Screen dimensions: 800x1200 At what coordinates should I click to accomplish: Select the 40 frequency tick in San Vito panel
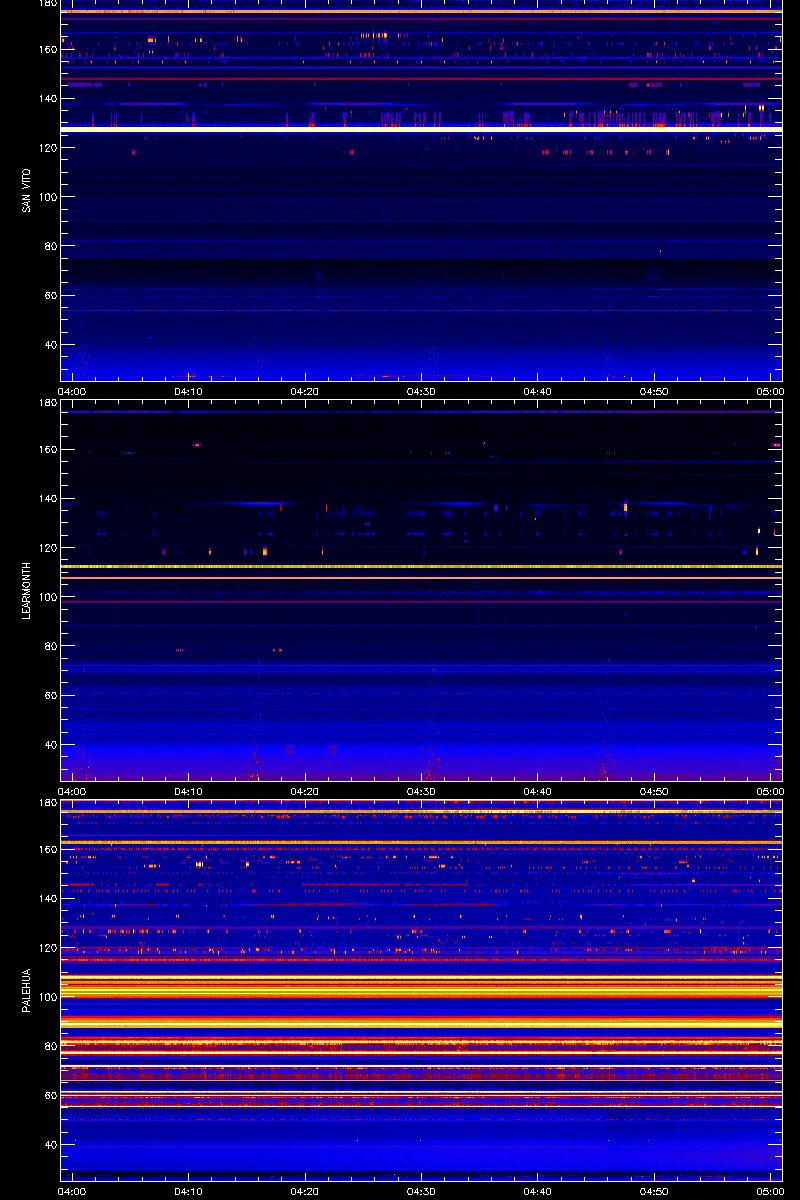(x=52, y=345)
